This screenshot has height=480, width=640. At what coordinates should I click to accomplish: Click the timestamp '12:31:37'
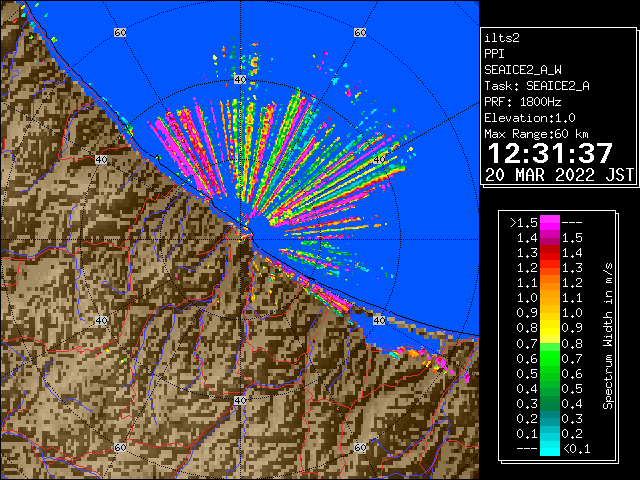(550, 153)
